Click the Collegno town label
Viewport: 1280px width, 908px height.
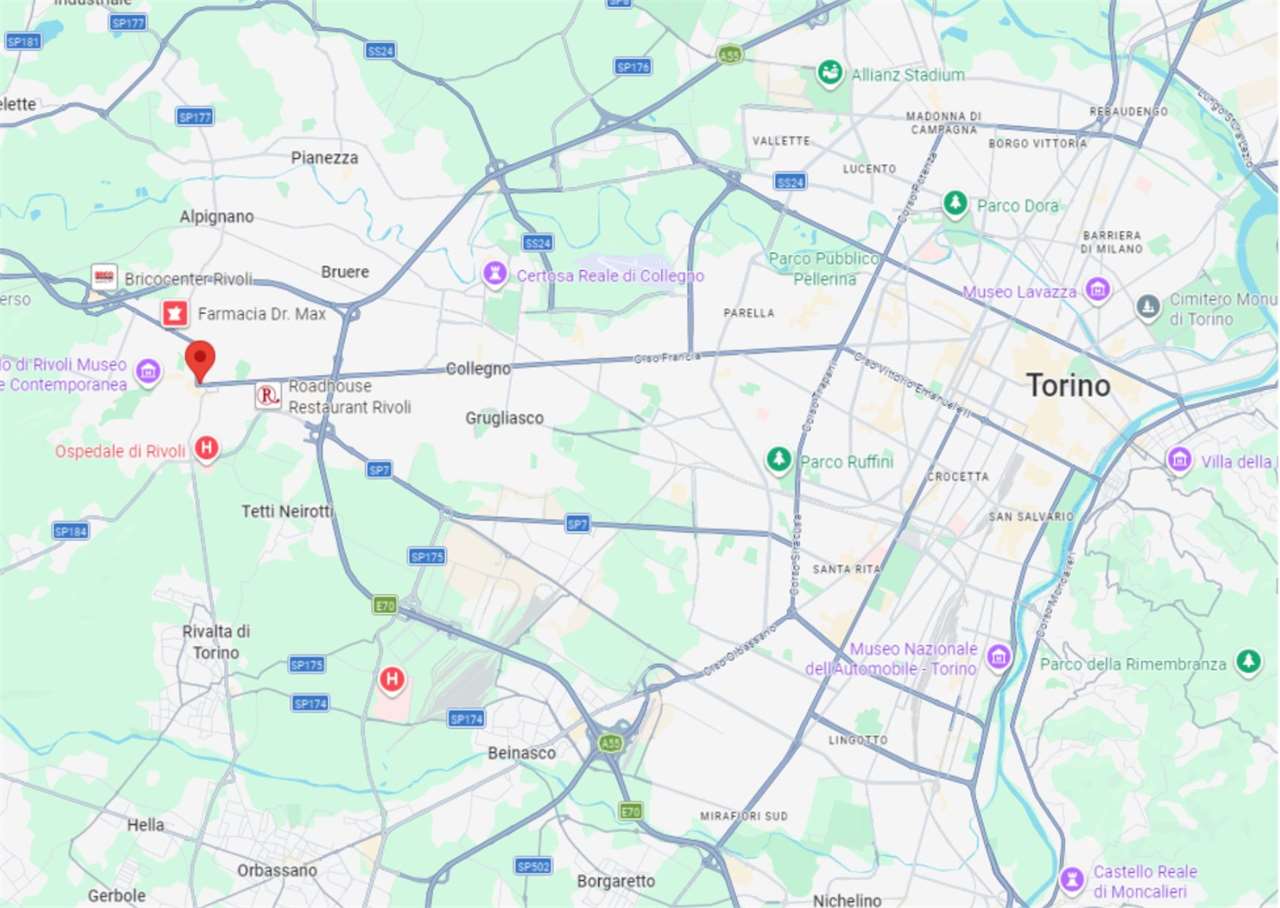pos(478,369)
